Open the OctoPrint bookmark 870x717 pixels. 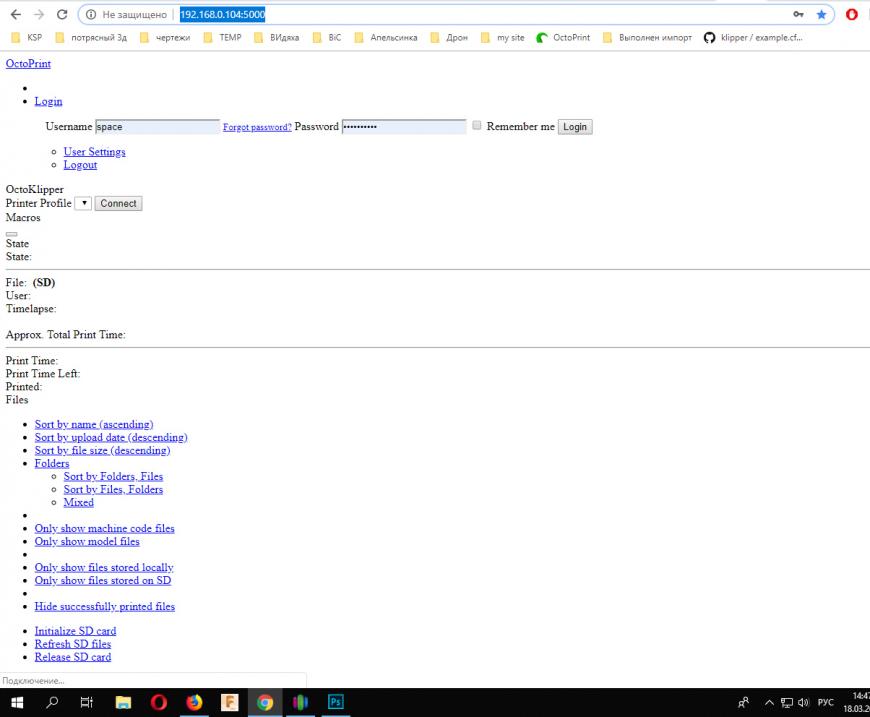[563, 37]
